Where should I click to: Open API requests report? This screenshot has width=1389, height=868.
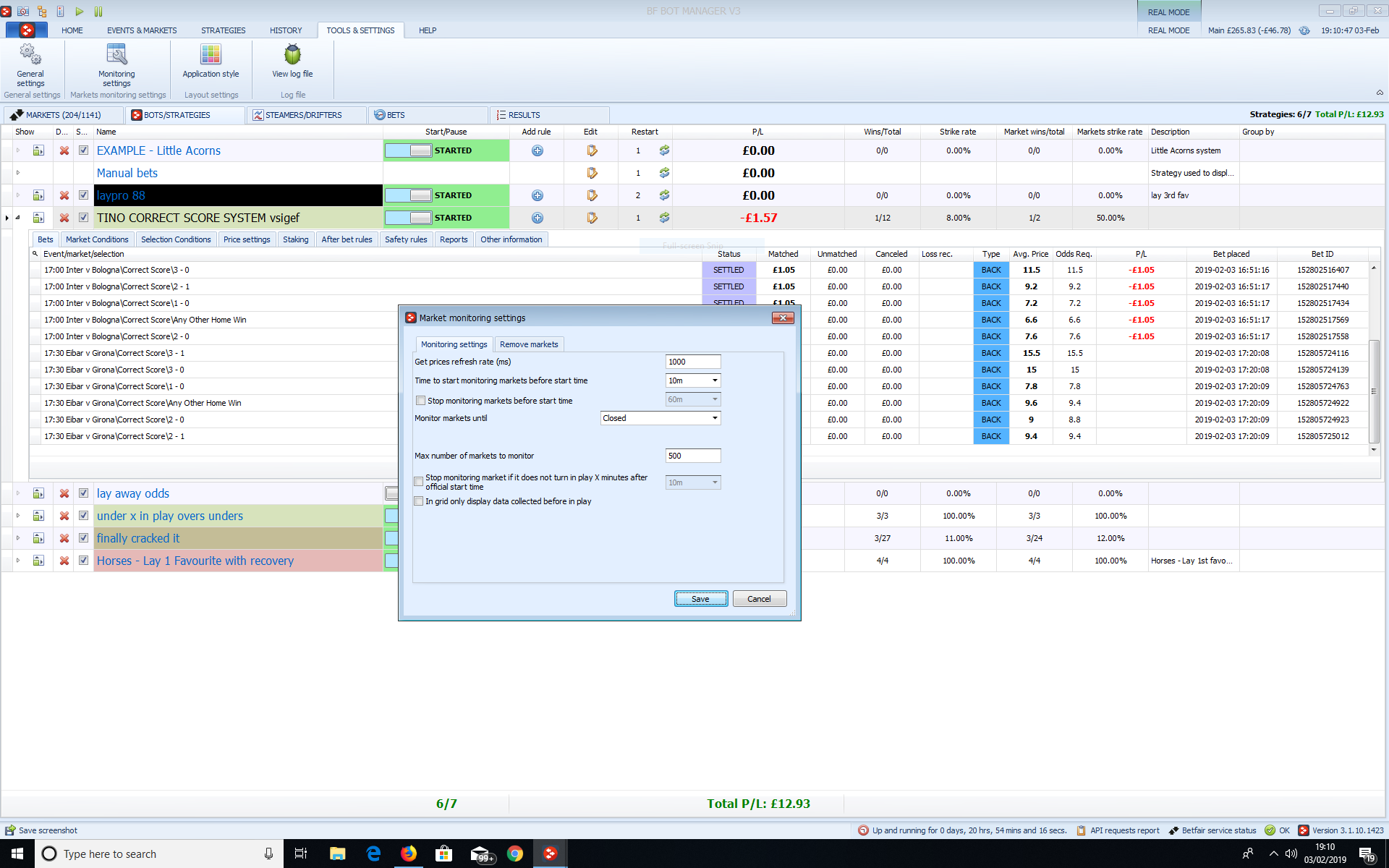coord(1118,830)
